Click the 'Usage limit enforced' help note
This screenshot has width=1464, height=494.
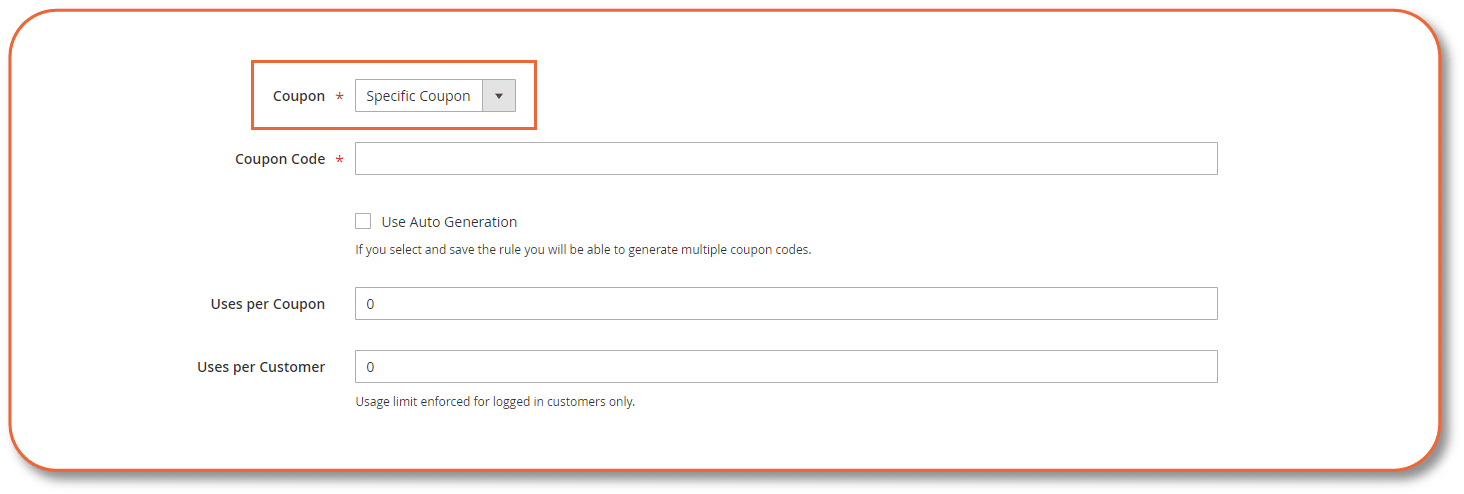(x=495, y=402)
